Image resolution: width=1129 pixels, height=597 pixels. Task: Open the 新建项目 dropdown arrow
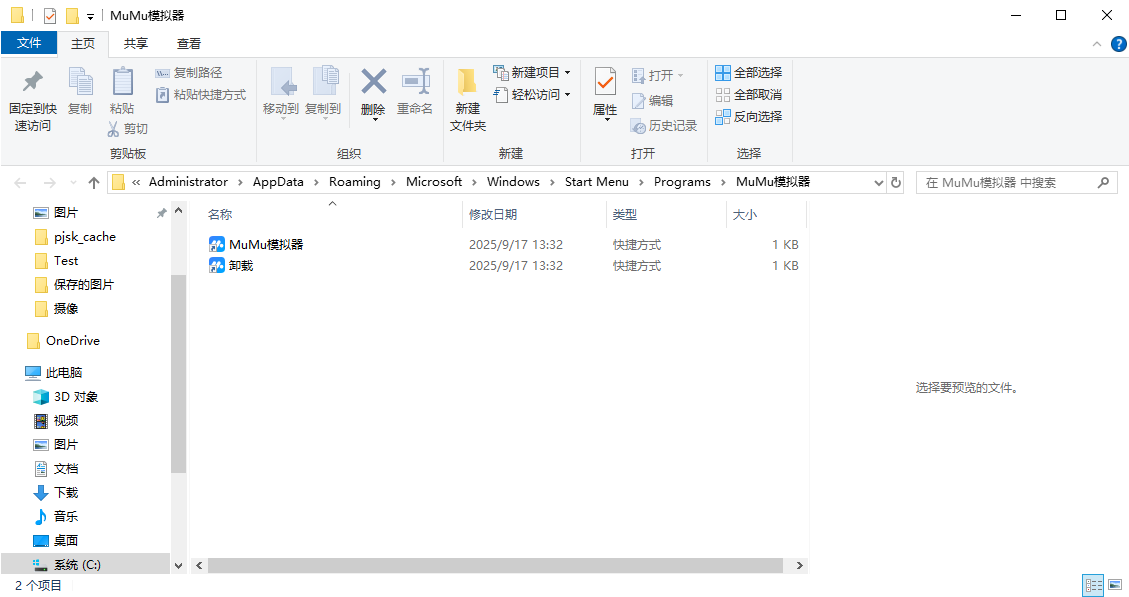coord(565,72)
